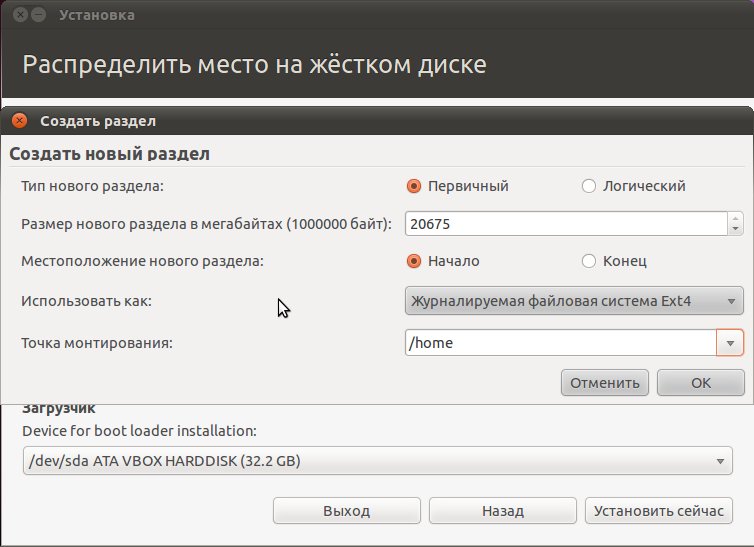Image resolution: width=754 pixels, height=547 pixels.
Task: Click the partition size field showing 20675
Action: (x=566, y=224)
